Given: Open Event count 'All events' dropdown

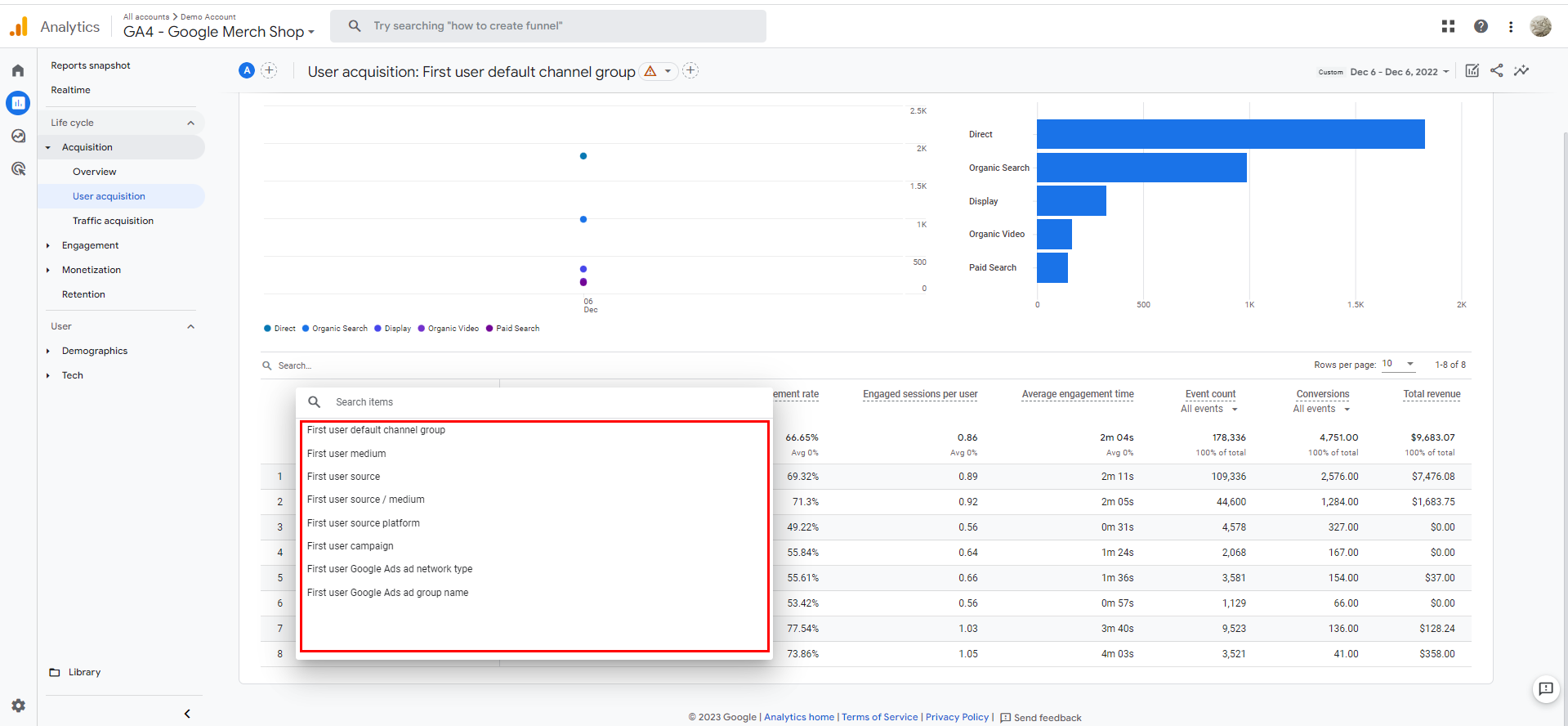Looking at the screenshot, I should [x=1209, y=409].
